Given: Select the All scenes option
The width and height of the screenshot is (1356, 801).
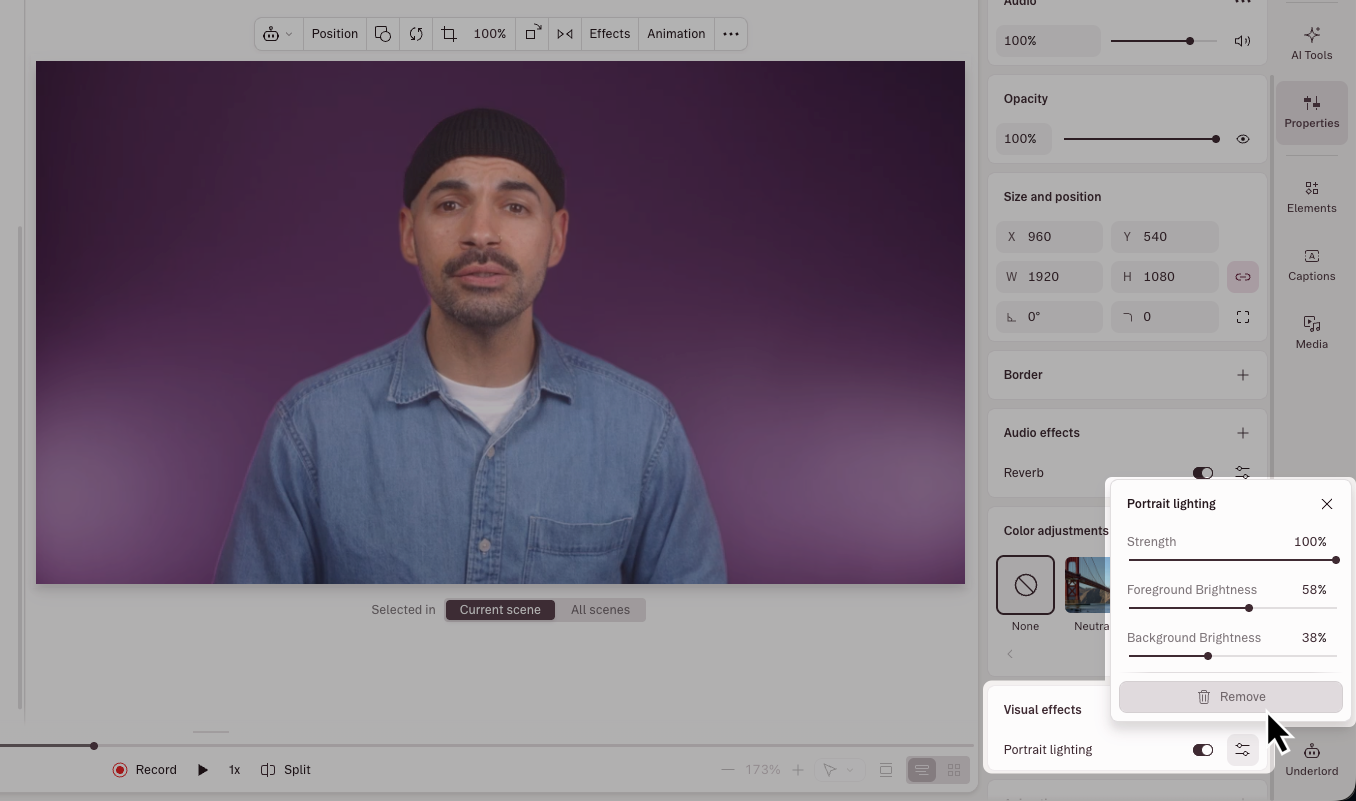Looking at the screenshot, I should [600, 610].
